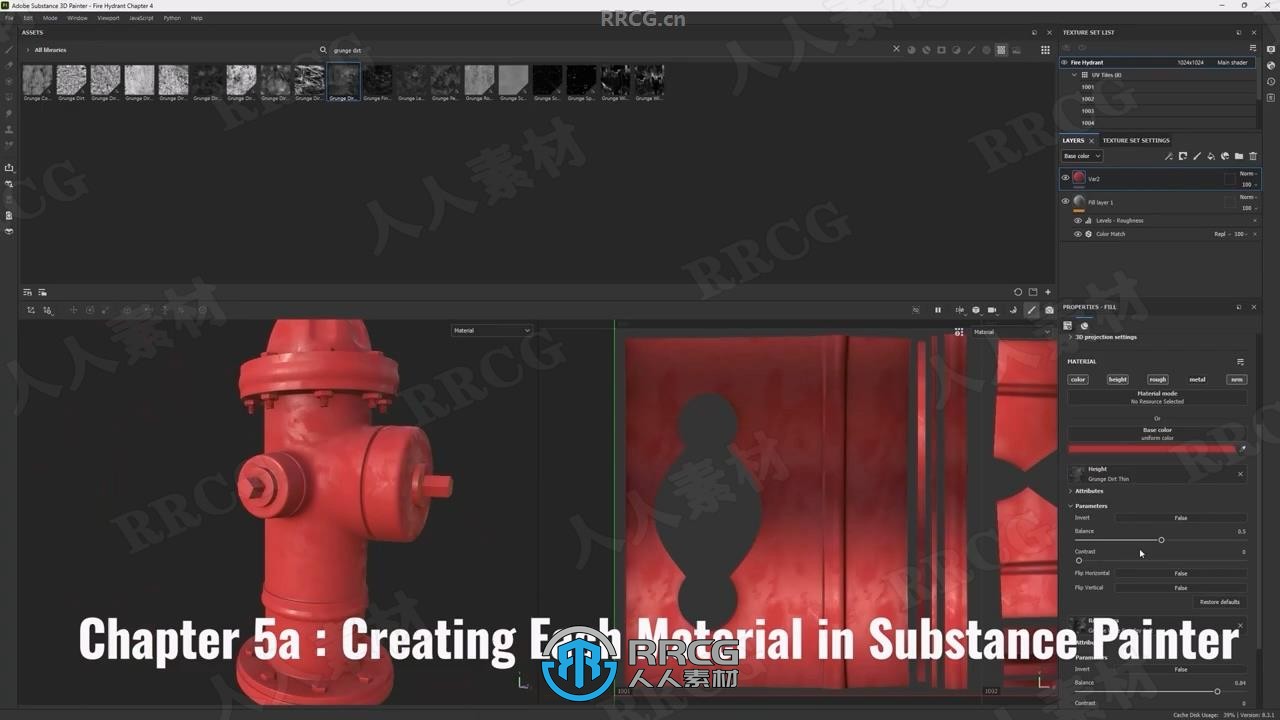Select the Paint tool in the left toolbar
This screenshot has height=720, width=1280.
coord(9,49)
